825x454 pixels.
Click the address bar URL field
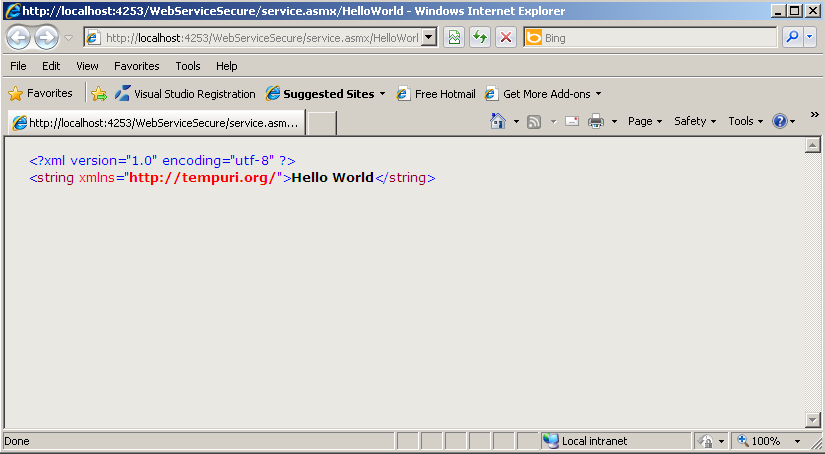(261, 38)
